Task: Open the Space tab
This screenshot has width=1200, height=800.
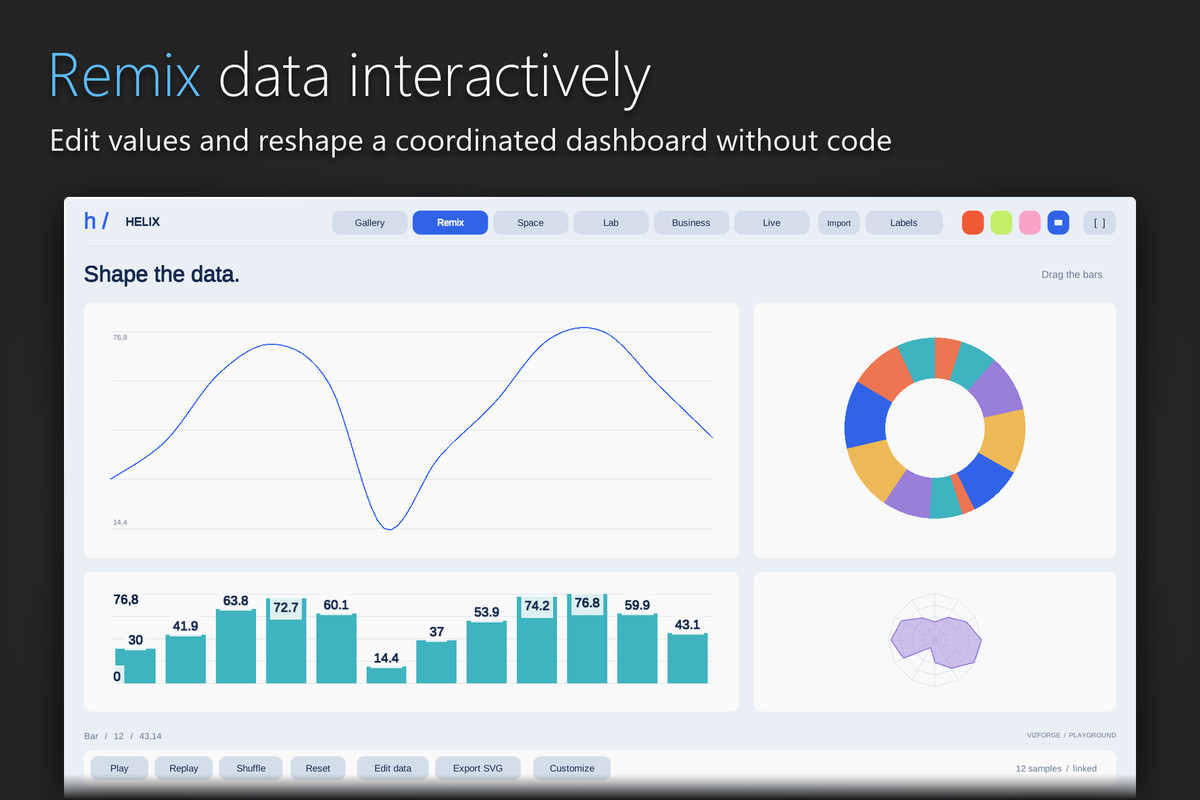Action: pos(530,222)
